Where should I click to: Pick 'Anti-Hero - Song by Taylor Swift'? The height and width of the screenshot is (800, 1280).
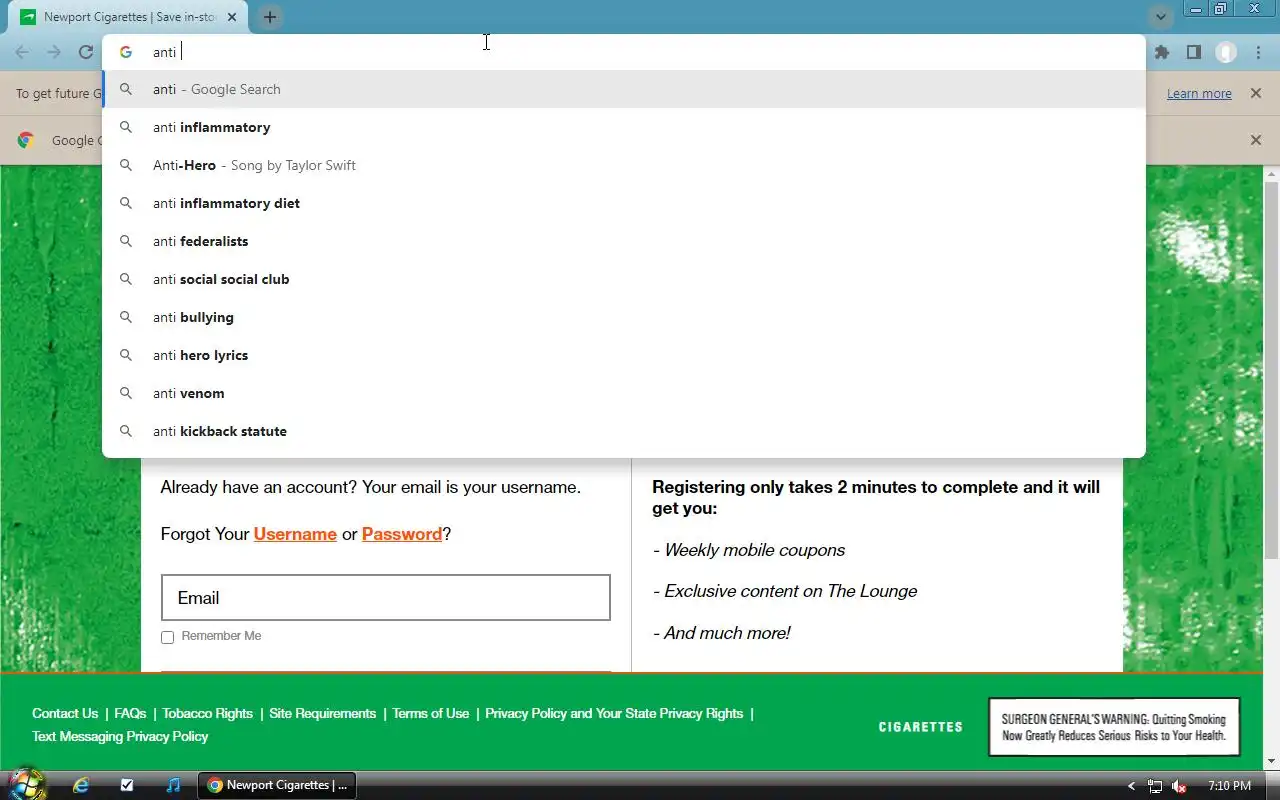[x=624, y=165]
